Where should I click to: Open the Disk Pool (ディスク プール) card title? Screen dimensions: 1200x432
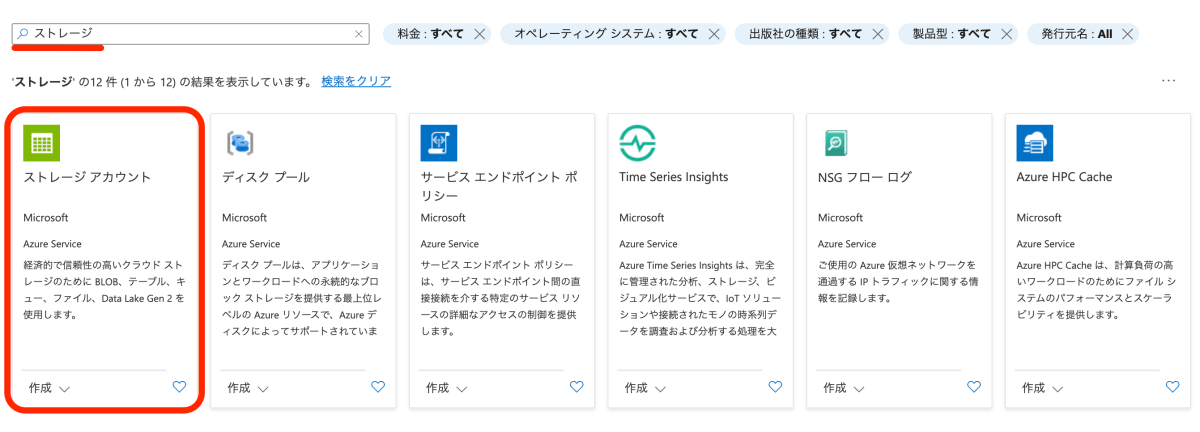266,177
